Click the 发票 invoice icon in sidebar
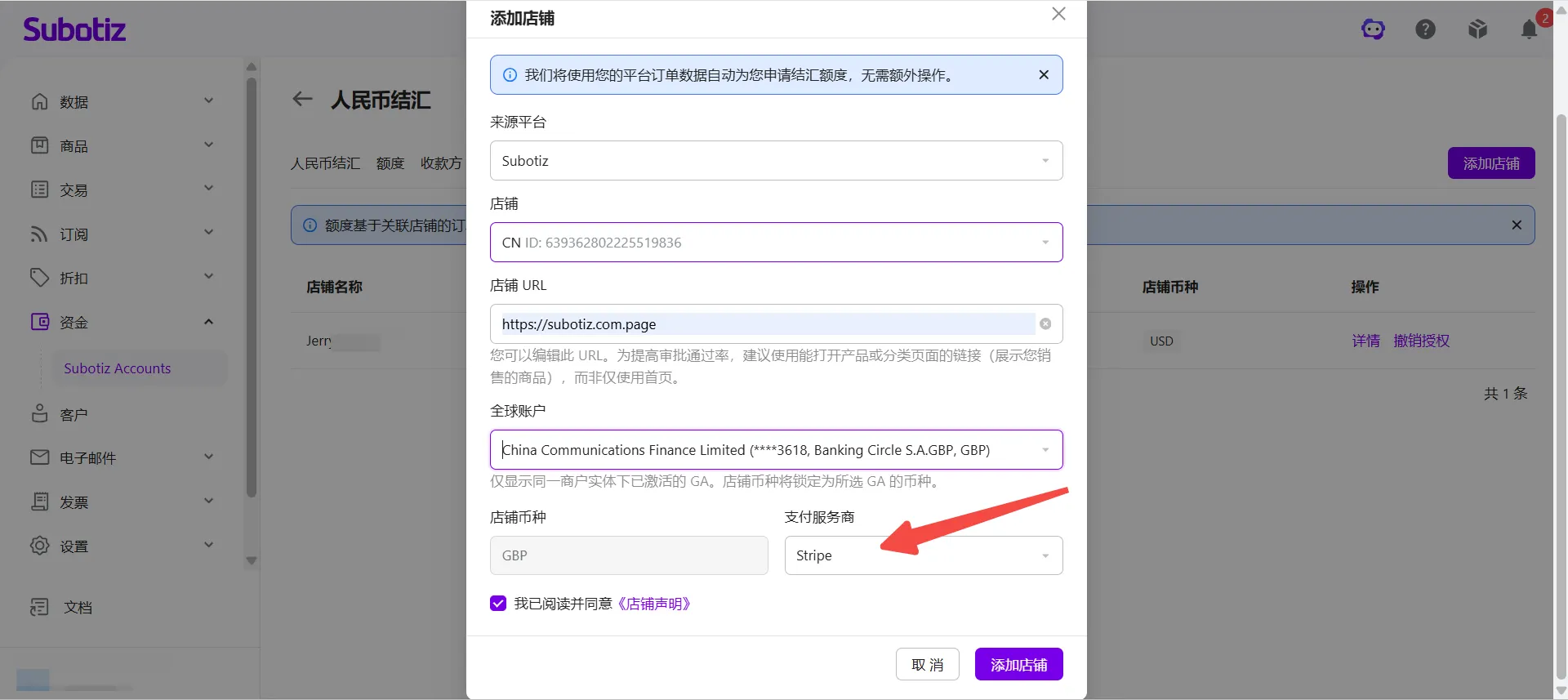The height and width of the screenshot is (700, 1568). pos(39,502)
